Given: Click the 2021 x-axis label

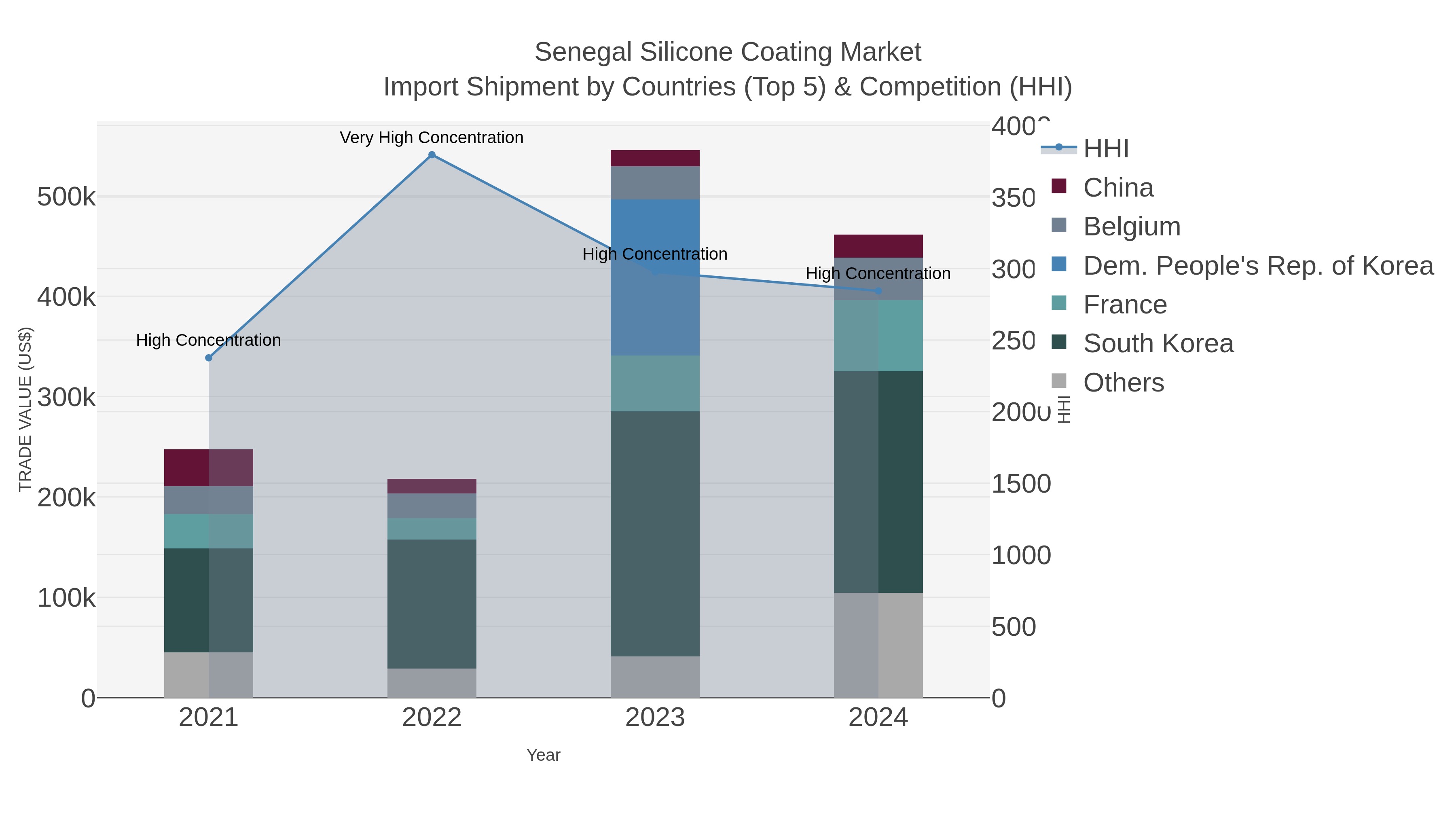Looking at the screenshot, I should tap(209, 718).
